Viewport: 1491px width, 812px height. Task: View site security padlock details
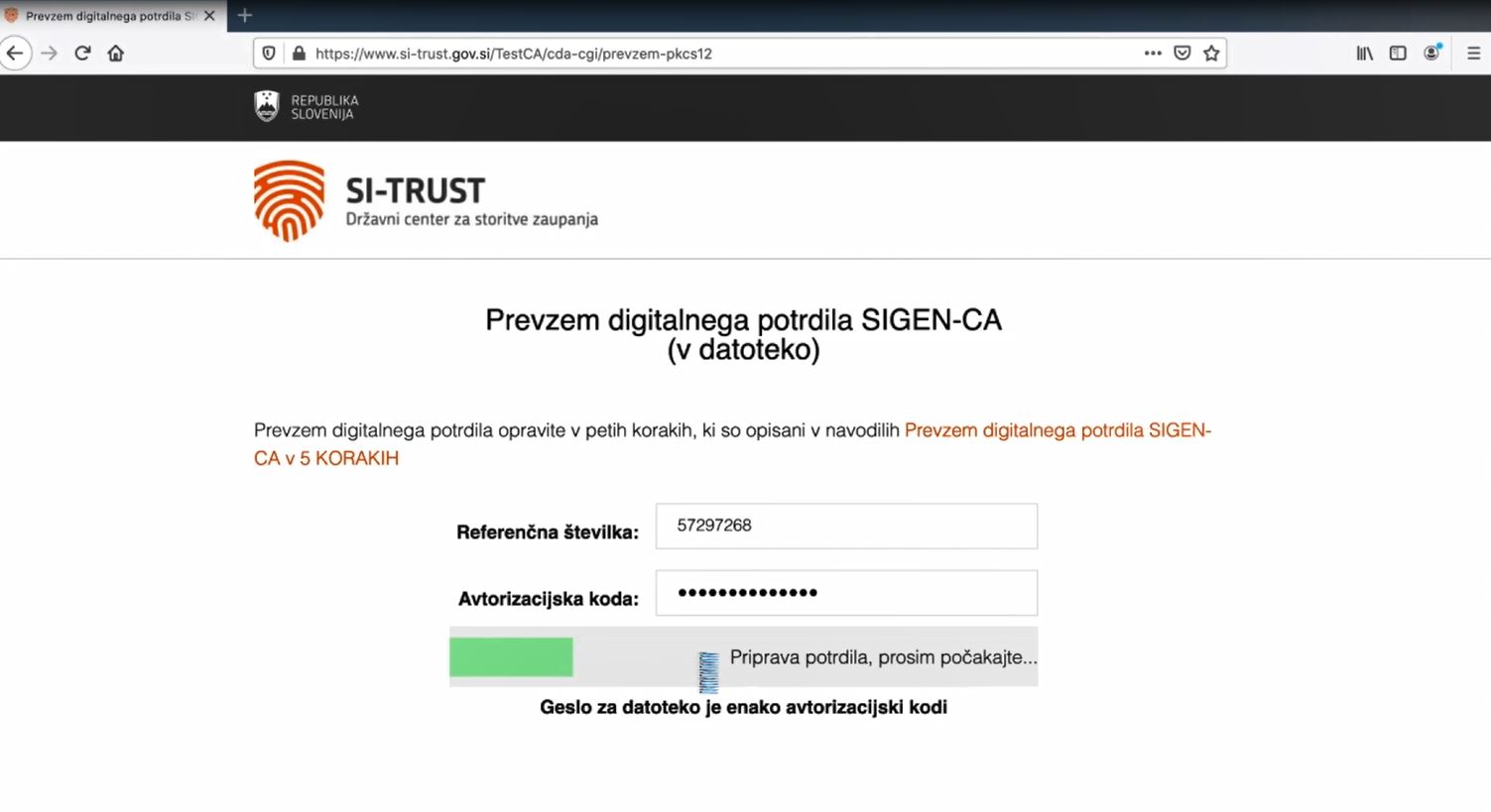[x=299, y=54]
